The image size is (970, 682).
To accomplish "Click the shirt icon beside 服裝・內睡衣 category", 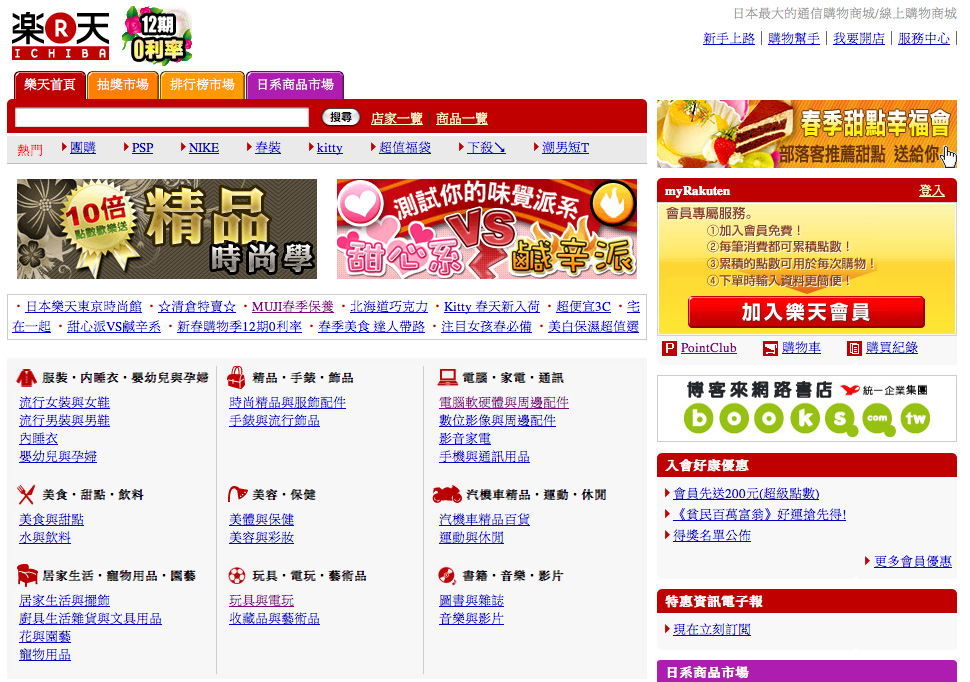I will pos(25,378).
